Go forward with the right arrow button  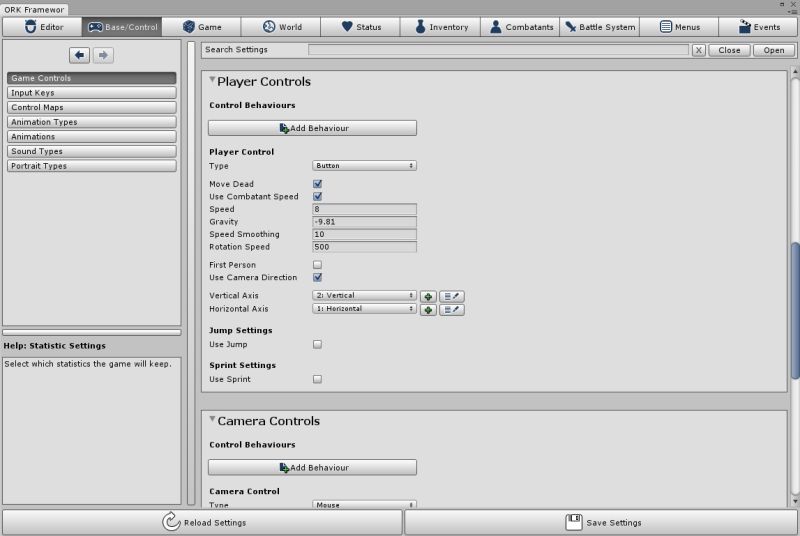pyautogui.click(x=103, y=55)
